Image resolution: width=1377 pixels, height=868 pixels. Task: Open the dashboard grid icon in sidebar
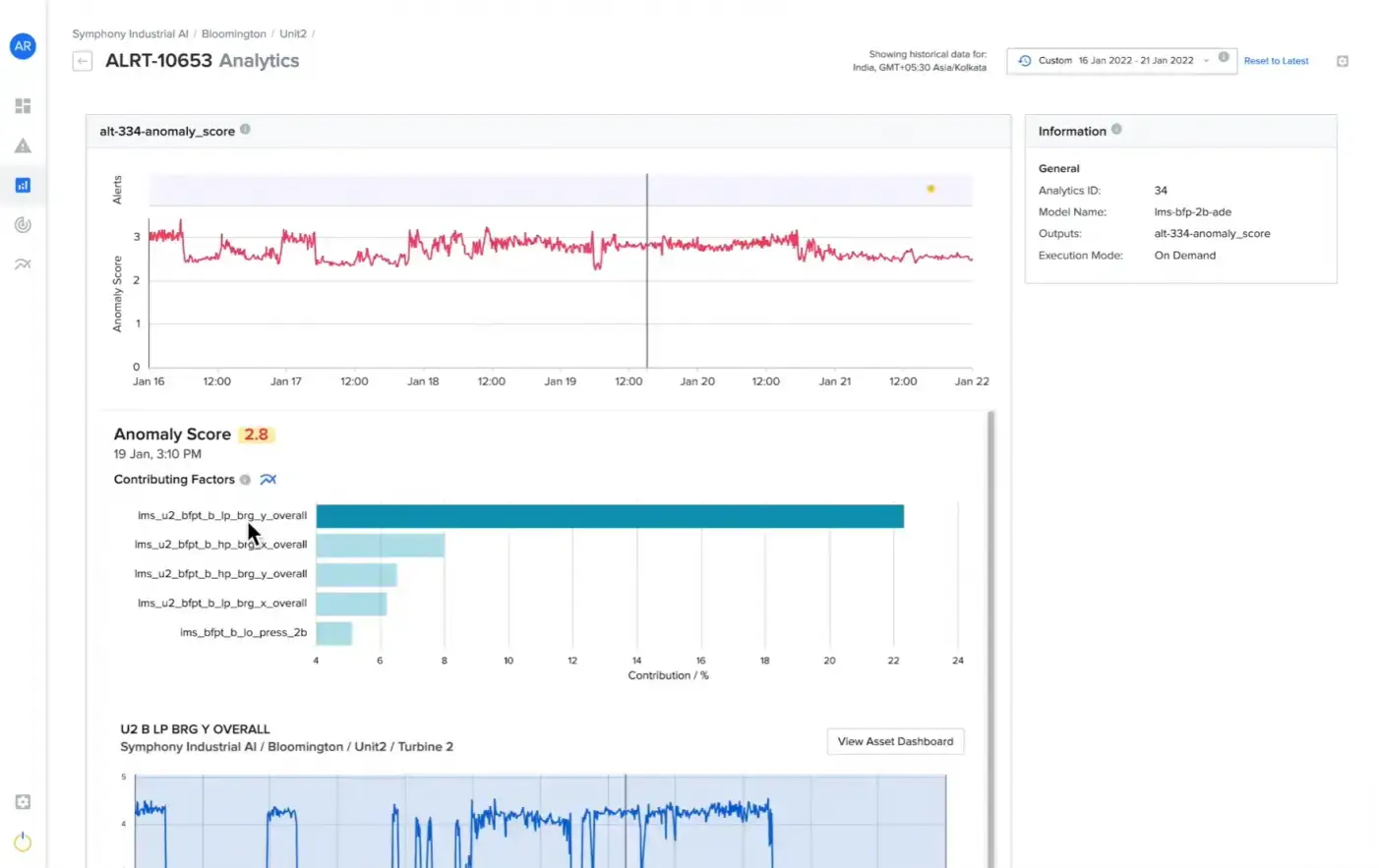(23, 106)
